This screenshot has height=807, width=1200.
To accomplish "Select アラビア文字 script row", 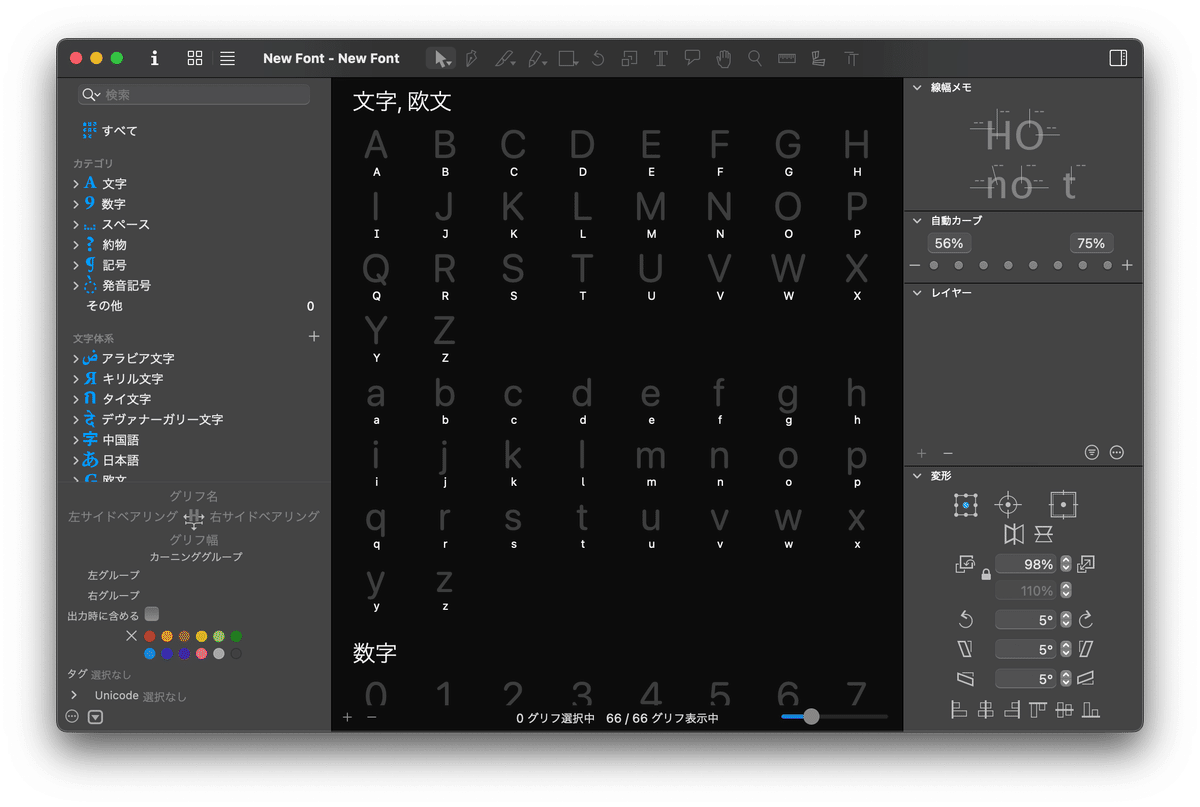I will pyautogui.click(x=195, y=358).
